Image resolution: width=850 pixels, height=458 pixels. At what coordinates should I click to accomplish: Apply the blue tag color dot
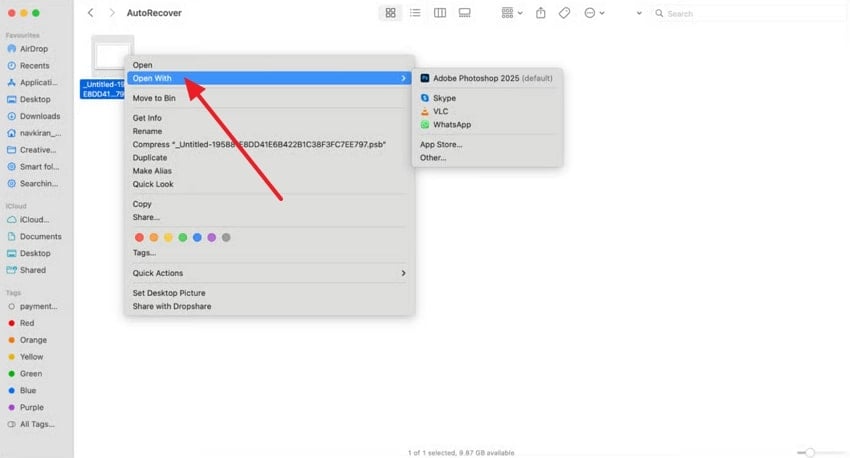pyautogui.click(x=197, y=237)
